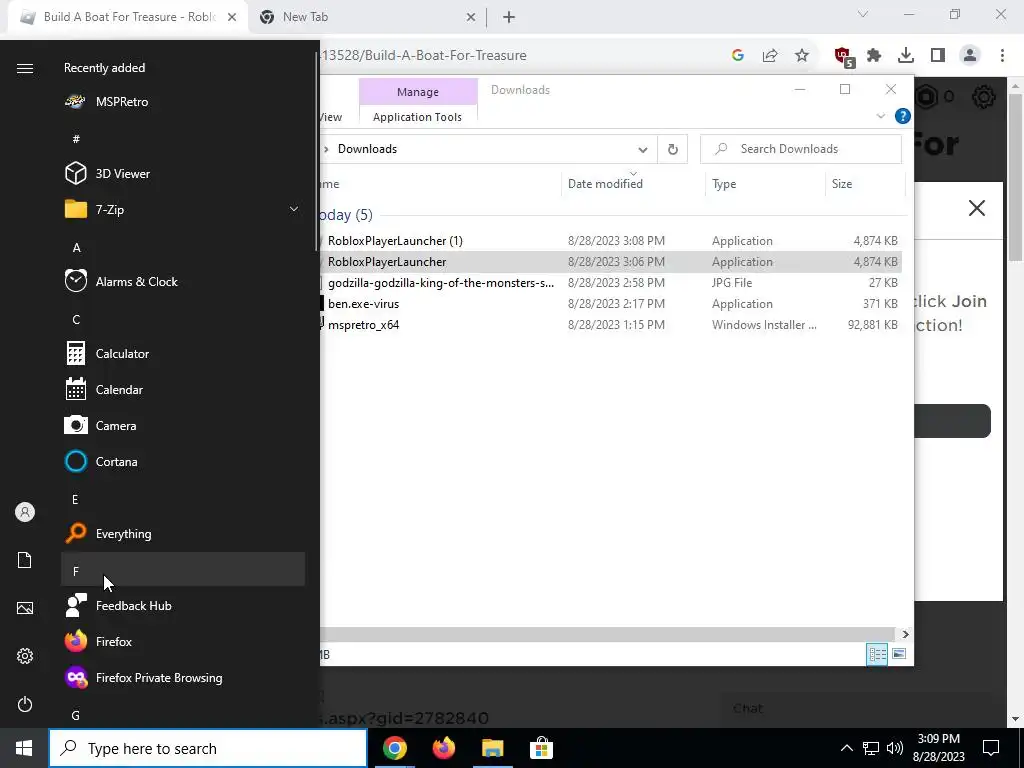Bookmark this page with star icon
The height and width of the screenshot is (768, 1024).
(802, 56)
